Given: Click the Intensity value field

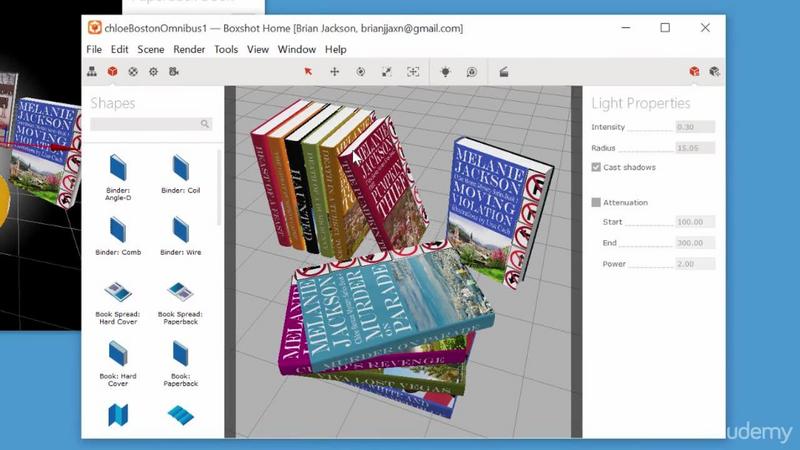Looking at the screenshot, I should coord(695,127).
